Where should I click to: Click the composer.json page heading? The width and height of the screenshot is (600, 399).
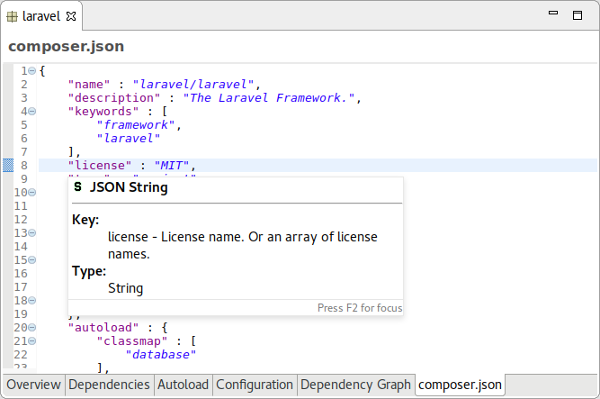coord(66,46)
